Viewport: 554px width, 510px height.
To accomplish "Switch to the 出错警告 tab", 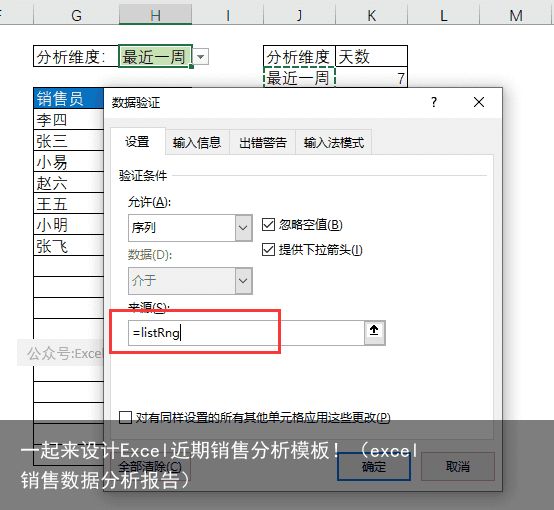I will [x=263, y=142].
